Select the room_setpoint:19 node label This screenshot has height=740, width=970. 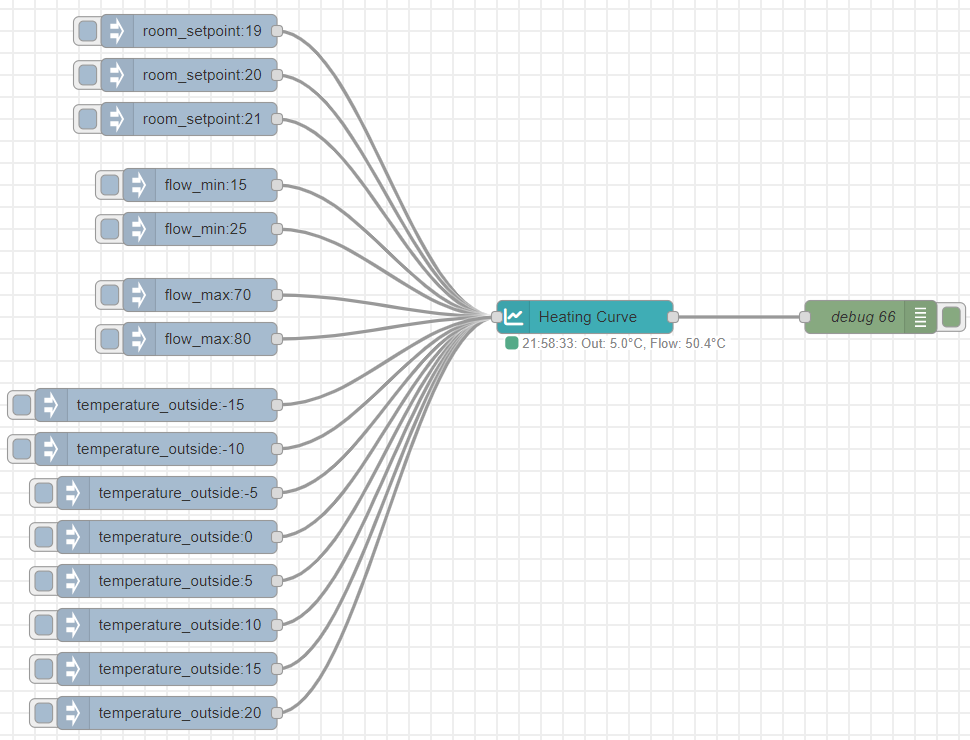point(202,31)
